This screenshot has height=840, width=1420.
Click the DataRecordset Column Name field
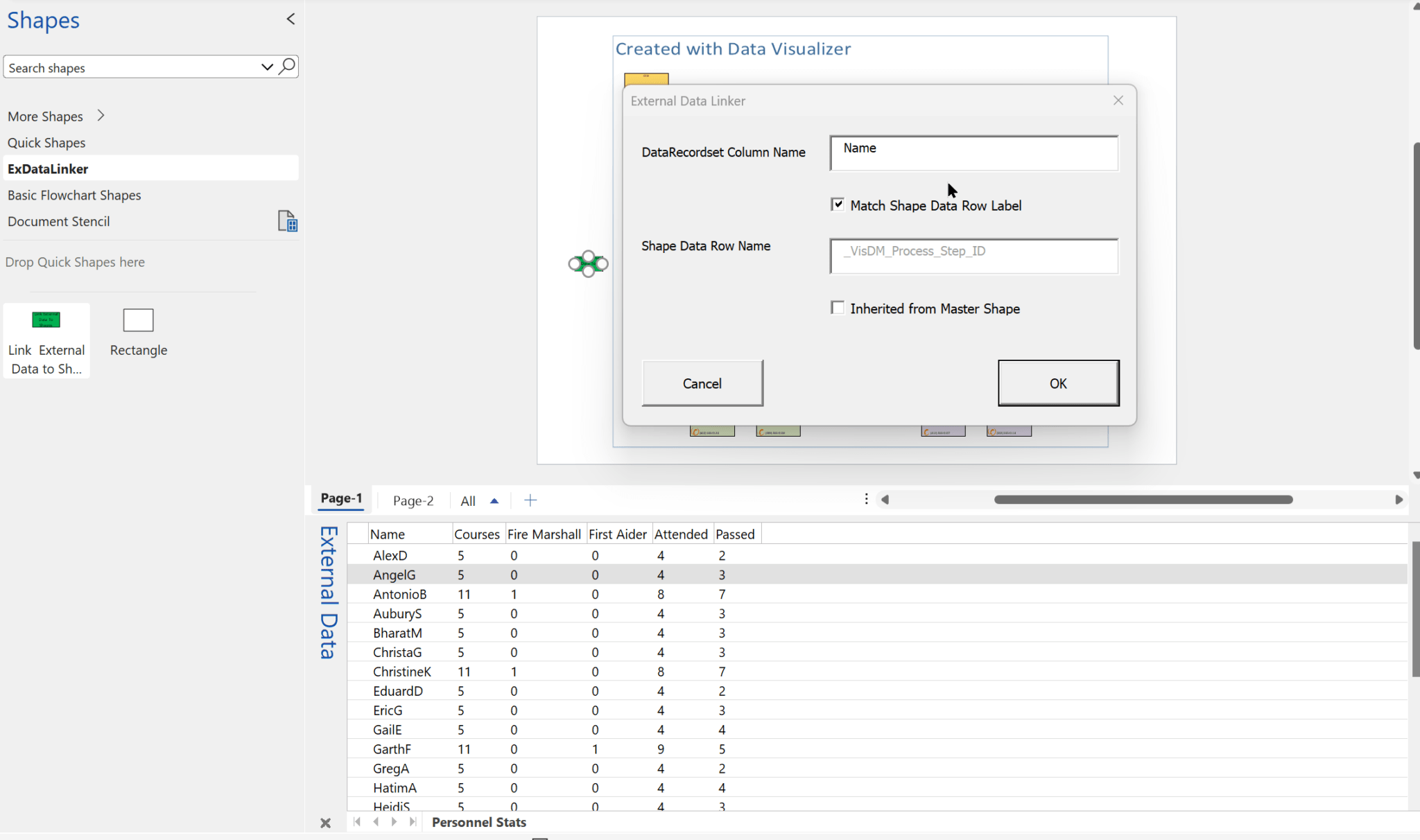point(973,153)
